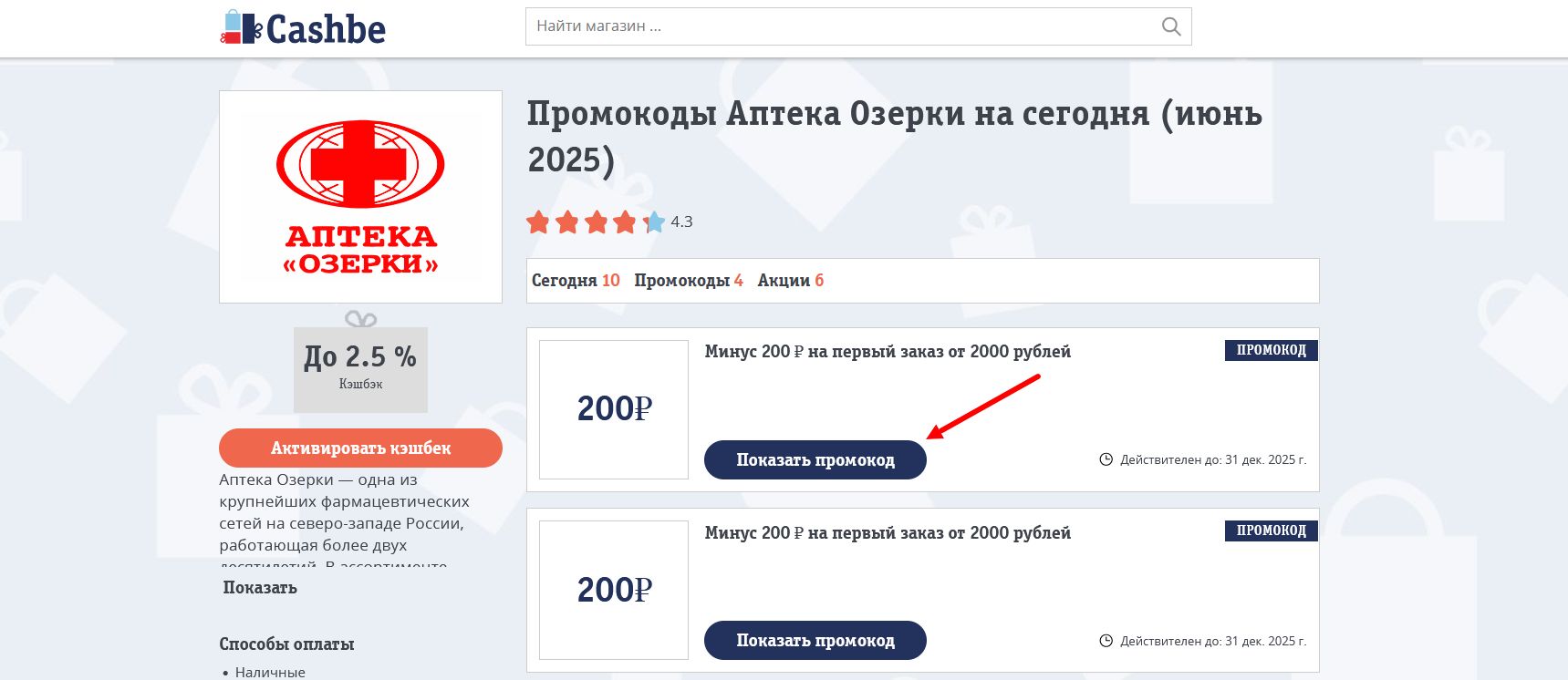Click "ПРОМОКОД" badge on second offer
1568x680 pixels.
pos(1272,531)
